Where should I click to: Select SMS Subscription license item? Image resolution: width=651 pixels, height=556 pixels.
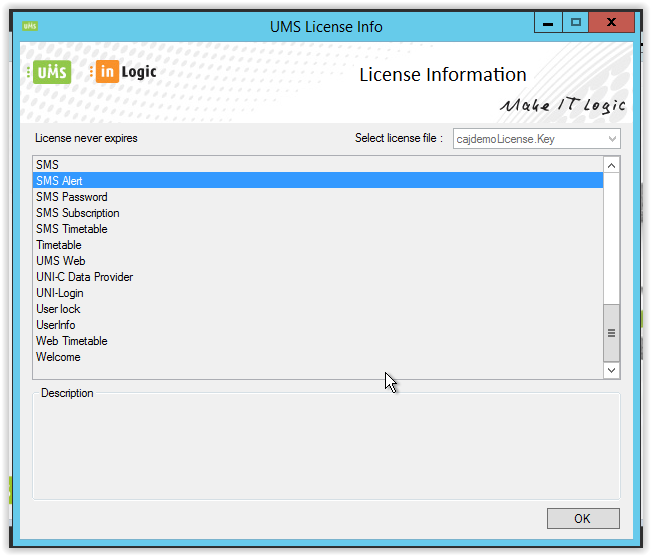[77, 213]
